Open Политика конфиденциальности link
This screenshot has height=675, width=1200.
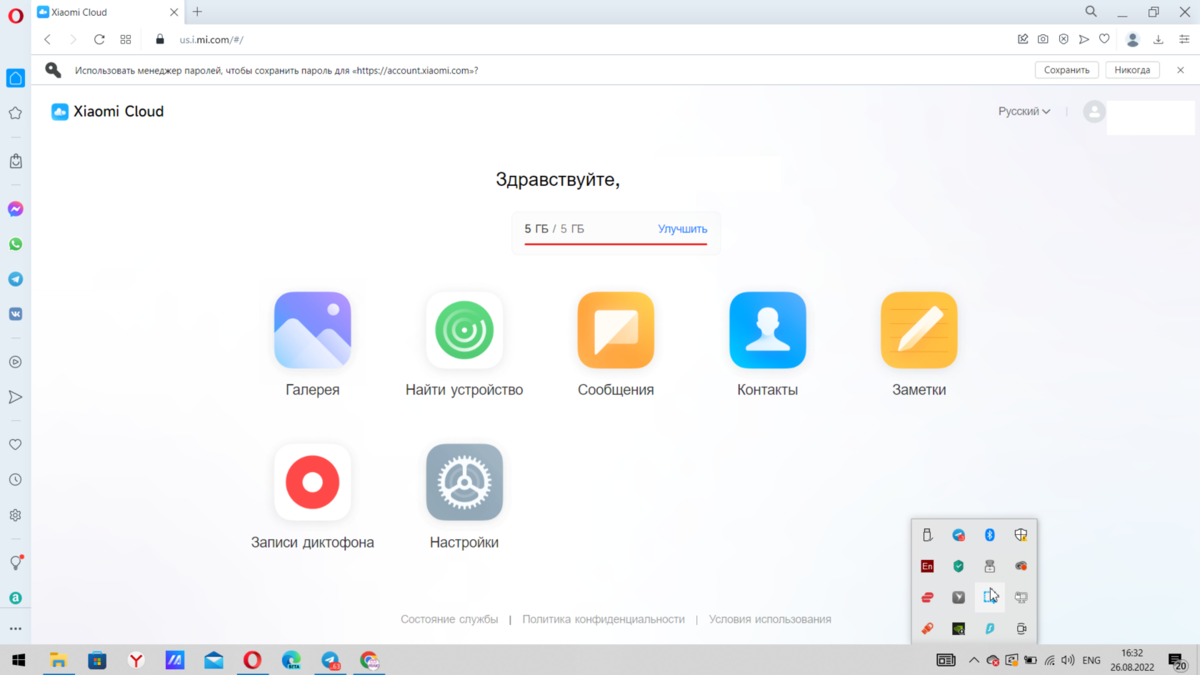603,619
